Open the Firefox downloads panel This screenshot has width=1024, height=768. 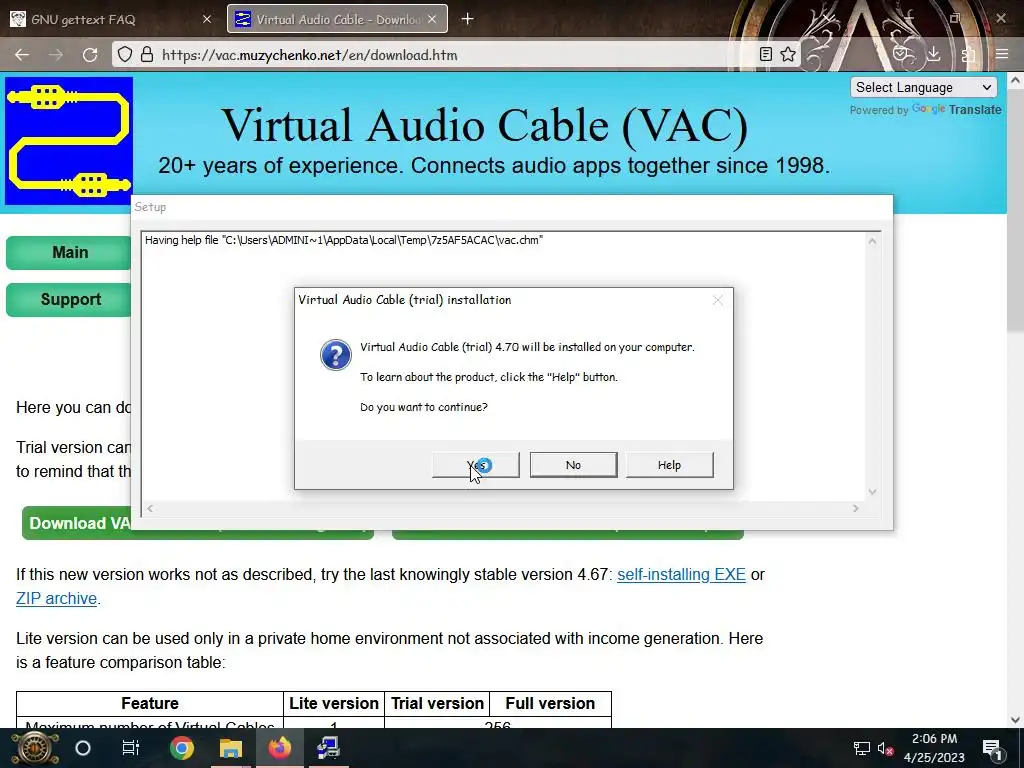[x=933, y=55]
